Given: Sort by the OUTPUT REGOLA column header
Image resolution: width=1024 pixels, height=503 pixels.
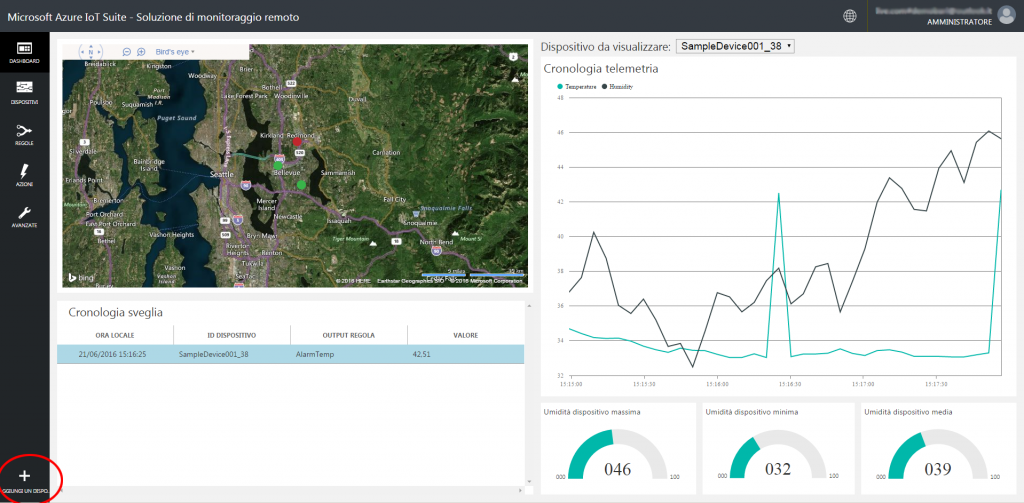Looking at the screenshot, I should pyautogui.click(x=349, y=335).
